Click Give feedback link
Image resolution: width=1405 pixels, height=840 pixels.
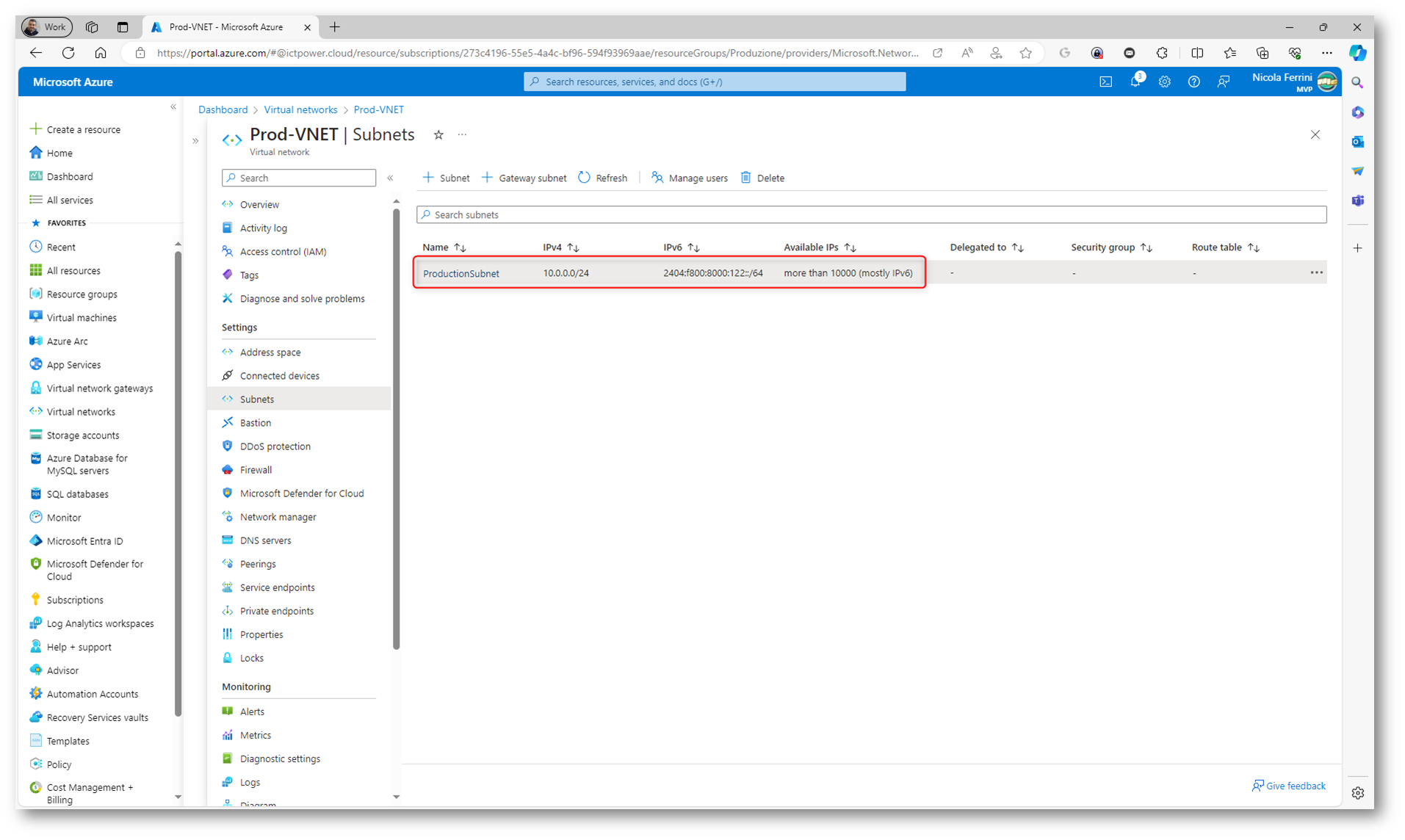pyautogui.click(x=1288, y=786)
